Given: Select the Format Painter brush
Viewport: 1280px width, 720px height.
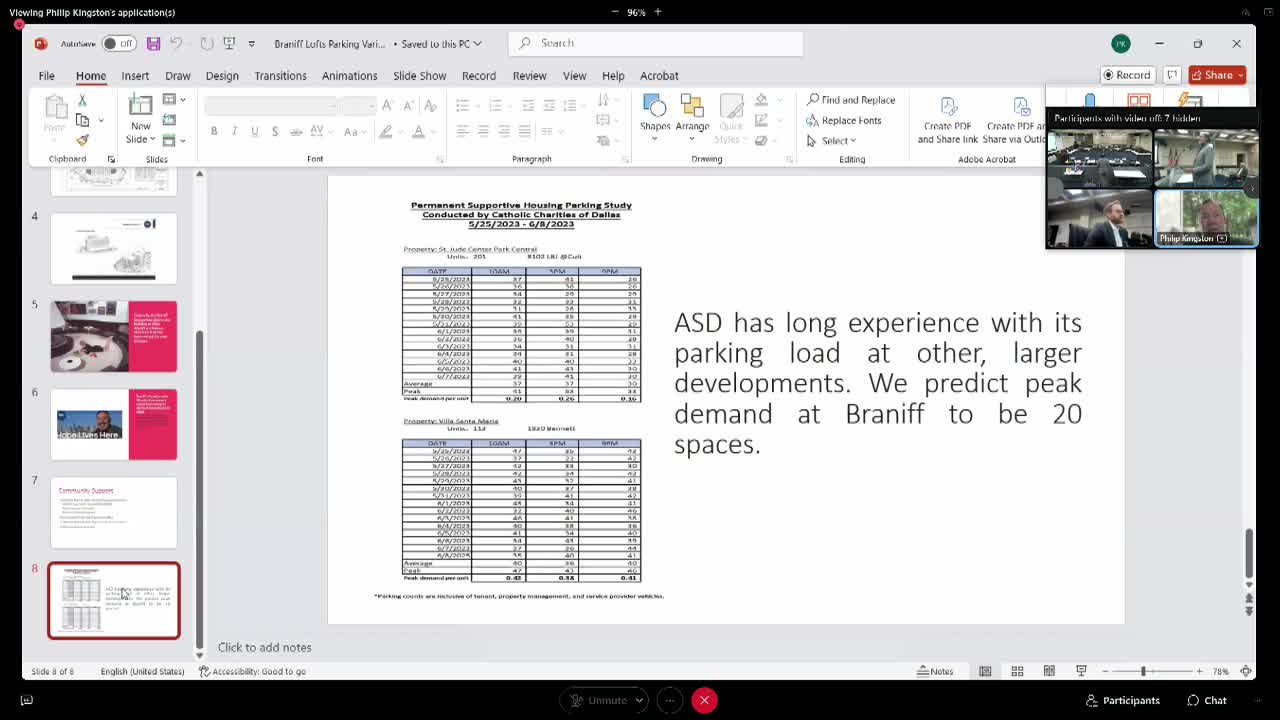Looking at the screenshot, I should click(82, 140).
